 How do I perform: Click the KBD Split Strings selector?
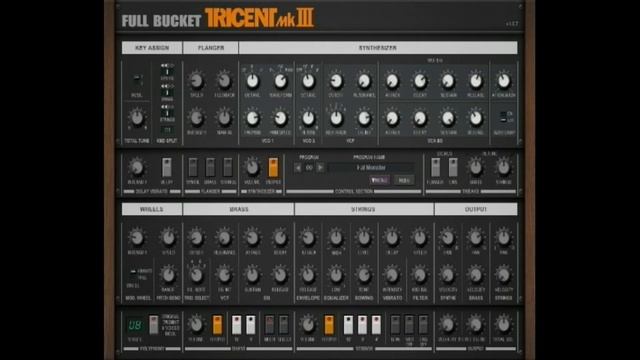click(x=167, y=113)
